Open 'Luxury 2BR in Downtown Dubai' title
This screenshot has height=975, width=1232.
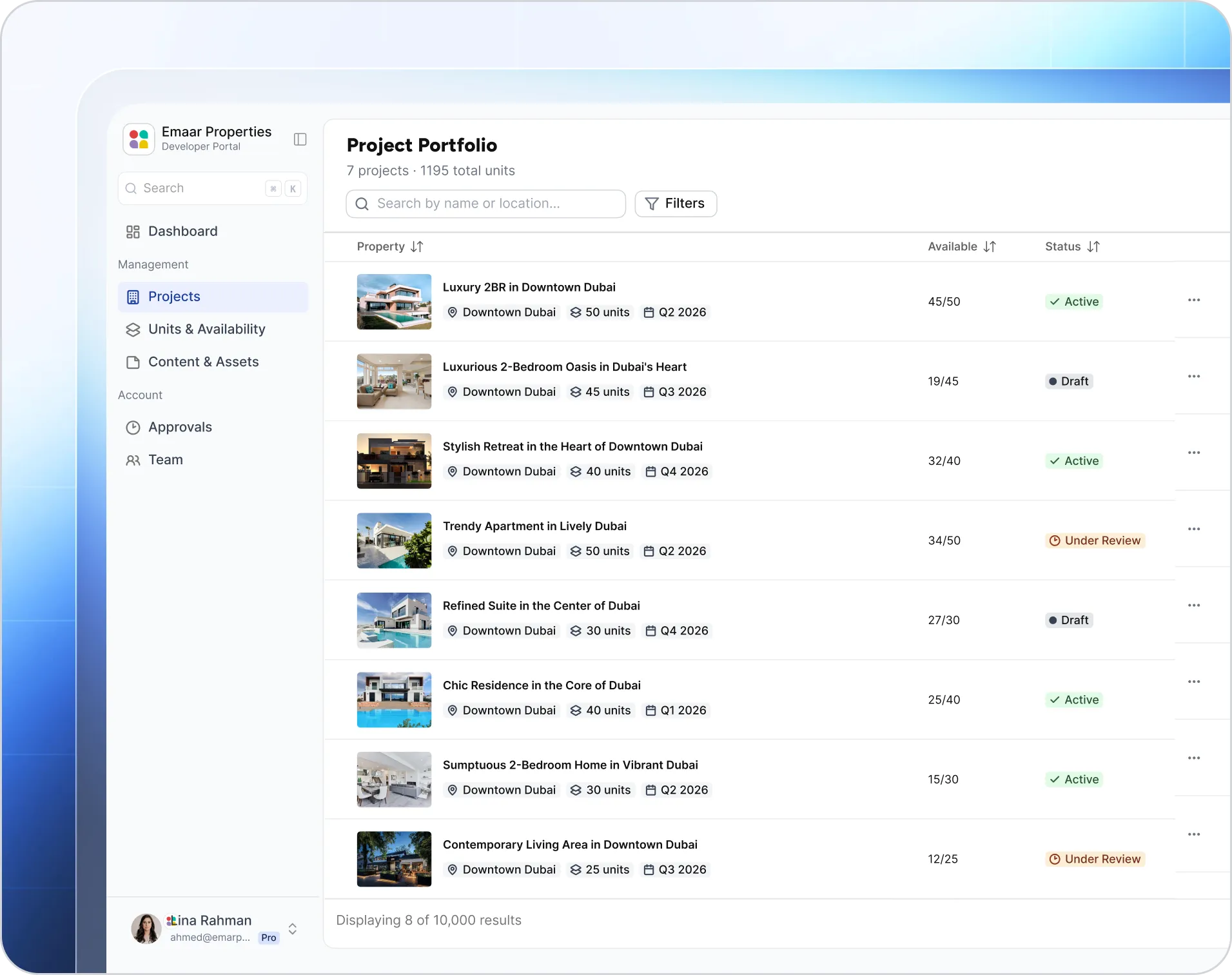pos(529,288)
